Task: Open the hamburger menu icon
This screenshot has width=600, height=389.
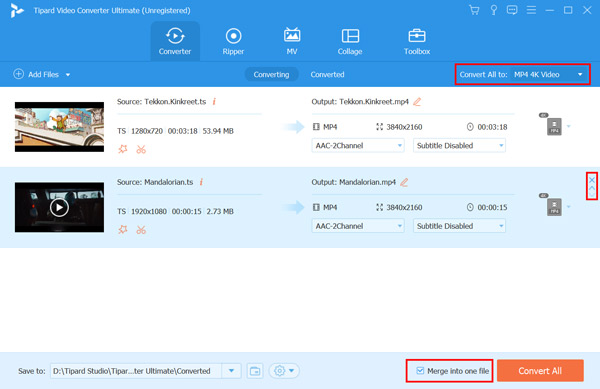Action: 531,10
